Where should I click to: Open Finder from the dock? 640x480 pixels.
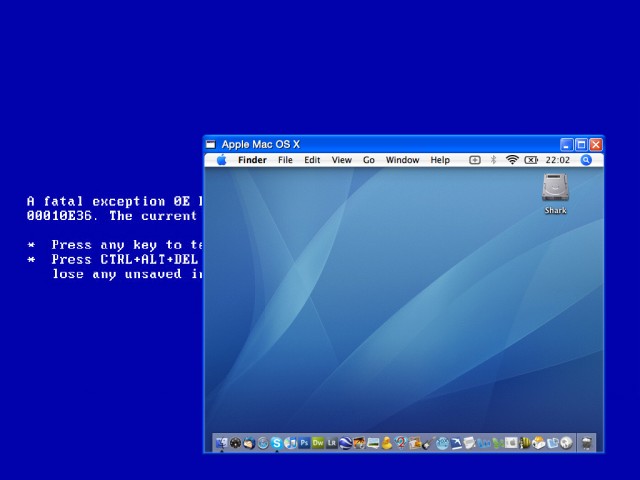pyautogui.click(x=221, y=442)
